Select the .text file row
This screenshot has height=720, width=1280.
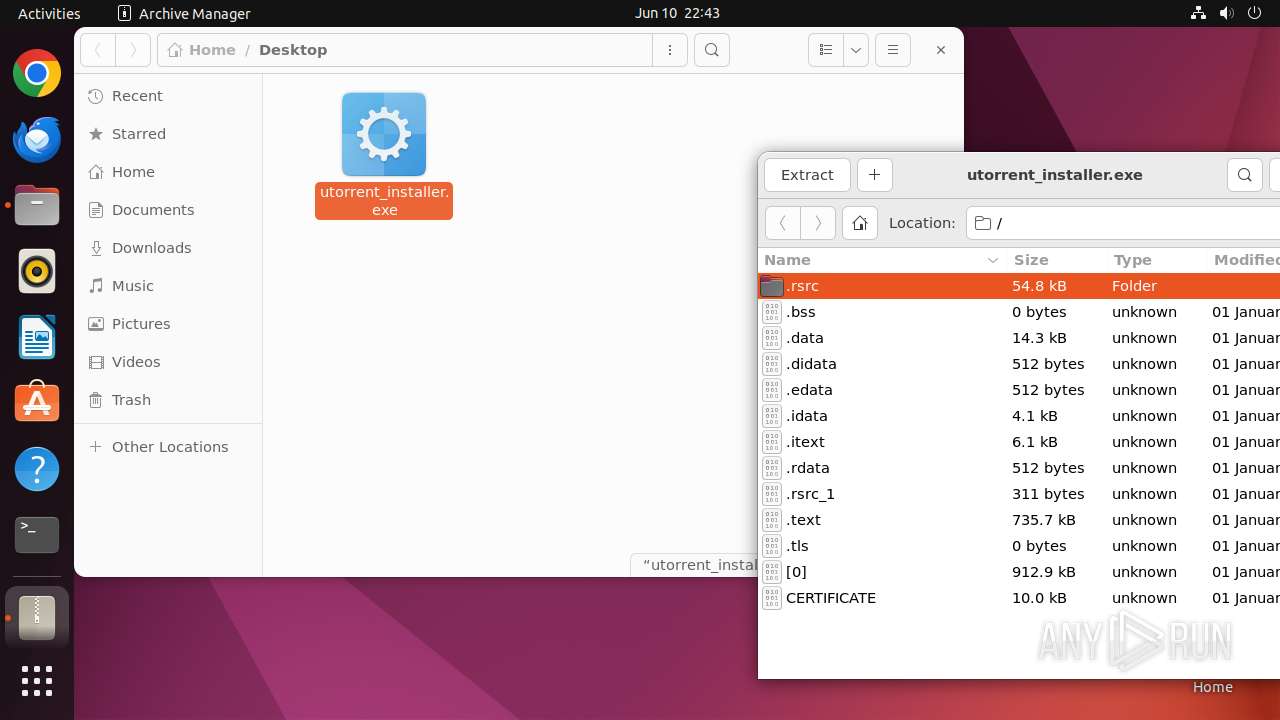1019,520
